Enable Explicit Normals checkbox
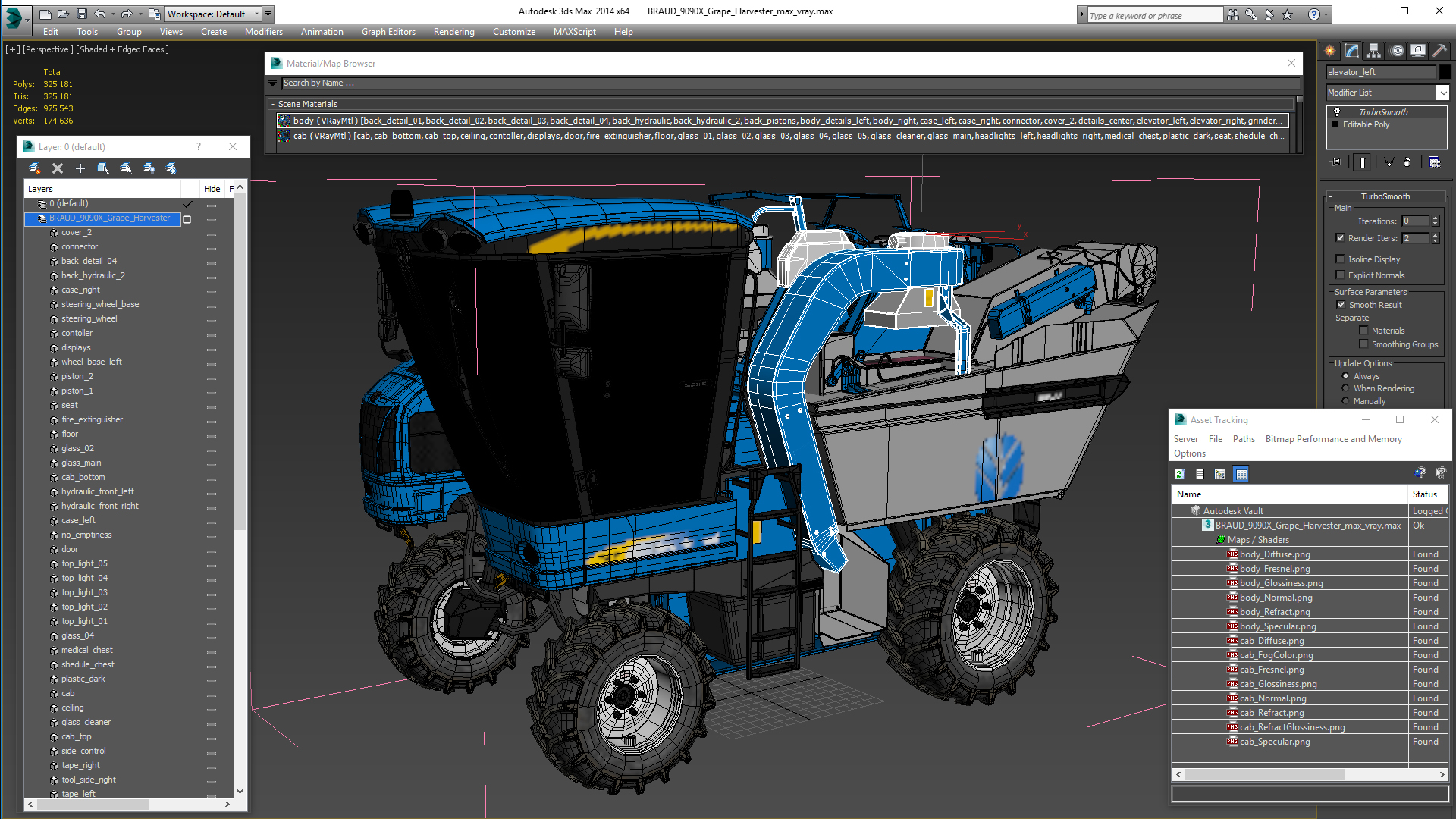The width and height of the screenshot is (1456, 819). (x=1341, y=275)
